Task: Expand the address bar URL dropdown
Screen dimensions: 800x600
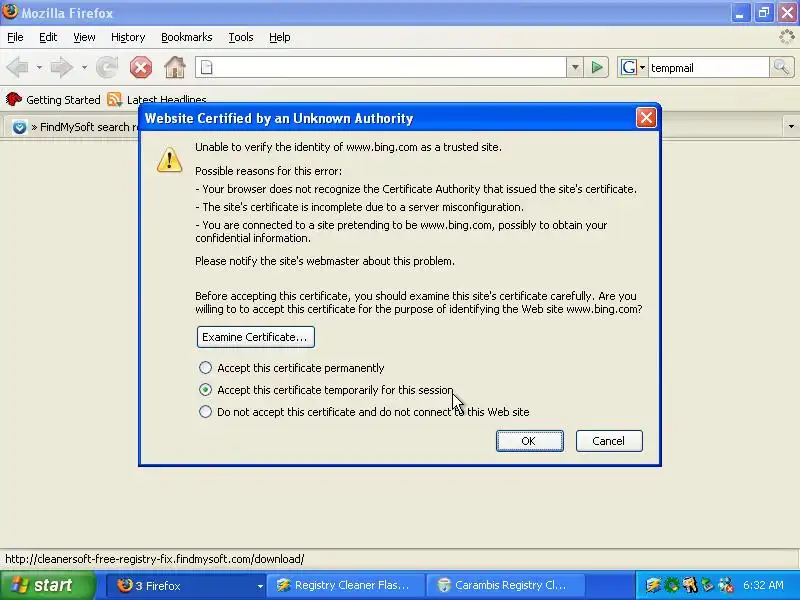Action: pos(575,67)
